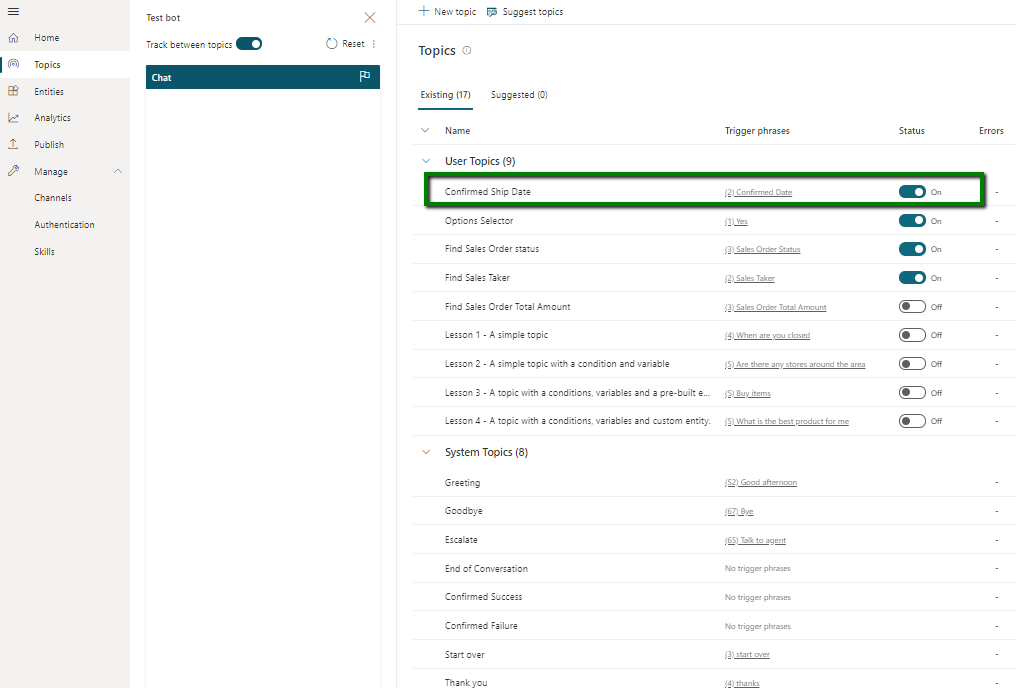Click the Topics info icon
Image resolution: width=1016 pixels, height=688 pixels.
[467, 51]
